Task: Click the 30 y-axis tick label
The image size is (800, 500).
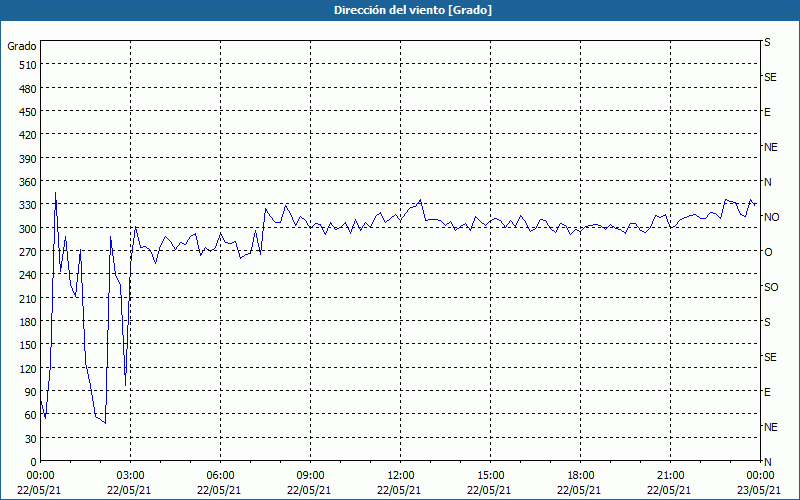Action: [x=31, y=439]
